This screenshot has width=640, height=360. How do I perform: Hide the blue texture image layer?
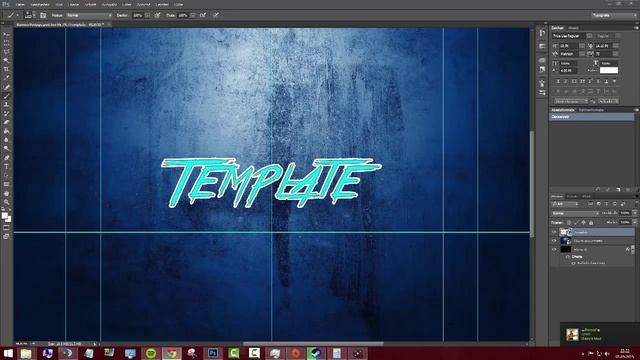pos(554,240)
